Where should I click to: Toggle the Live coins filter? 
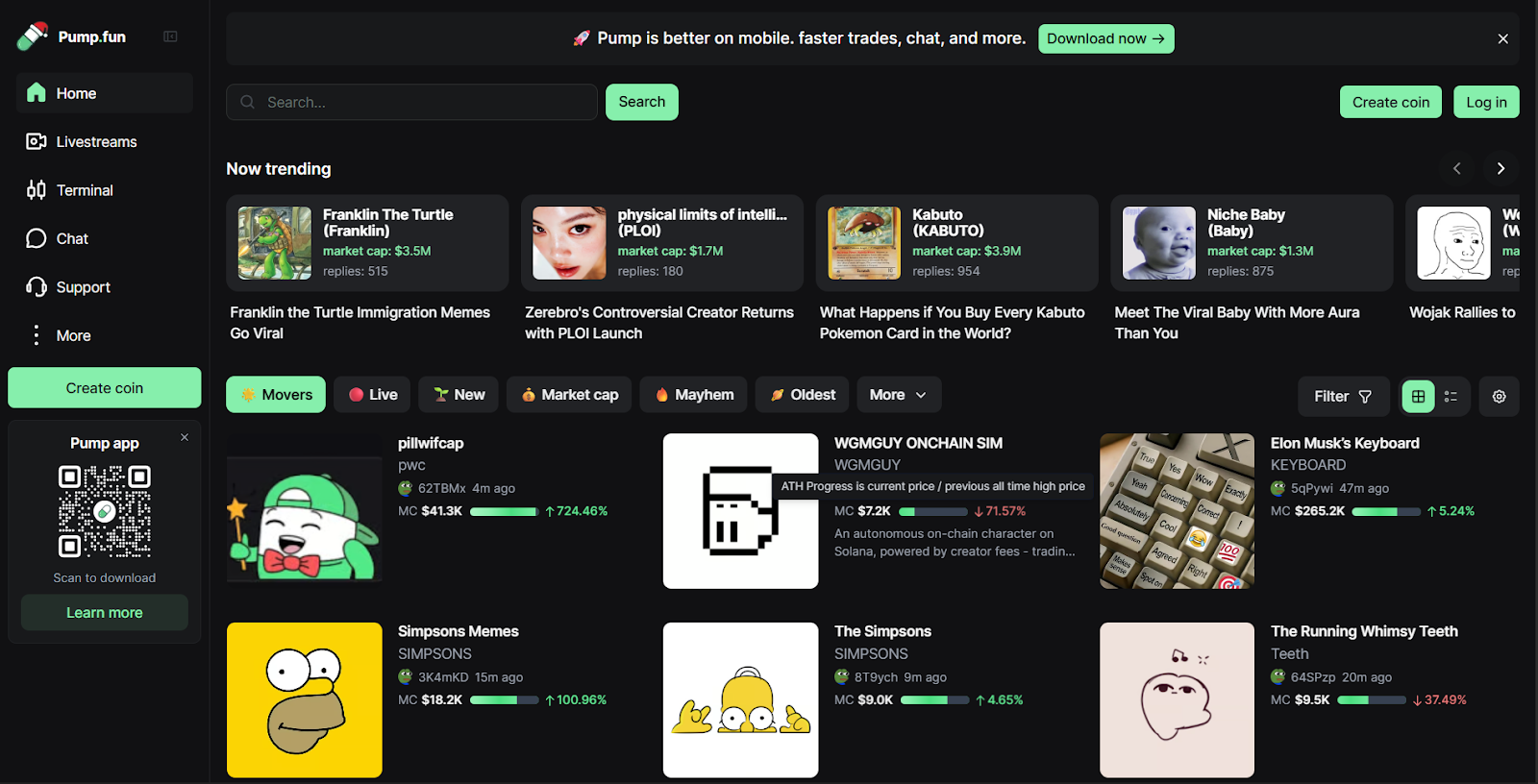click(373, 395)
